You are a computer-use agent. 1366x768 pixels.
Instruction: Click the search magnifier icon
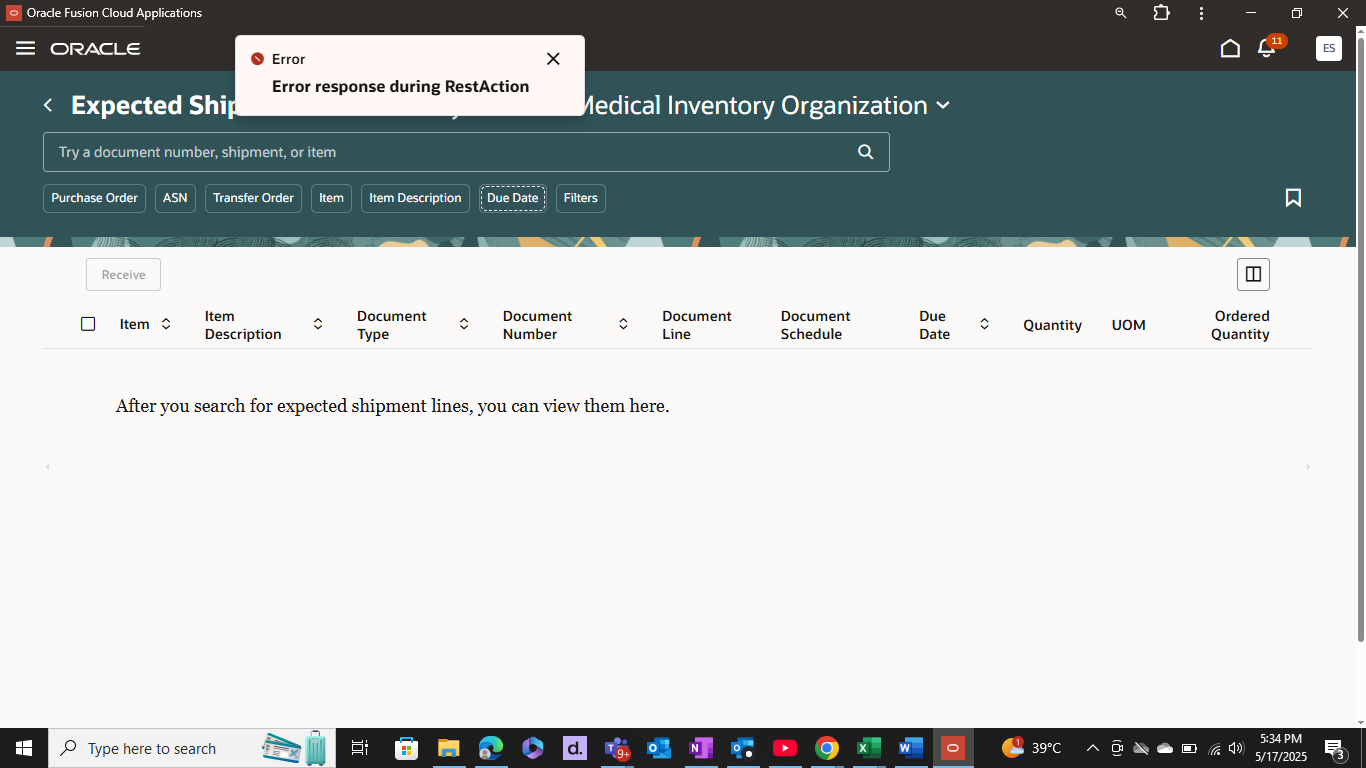click(x=864, y=152)
